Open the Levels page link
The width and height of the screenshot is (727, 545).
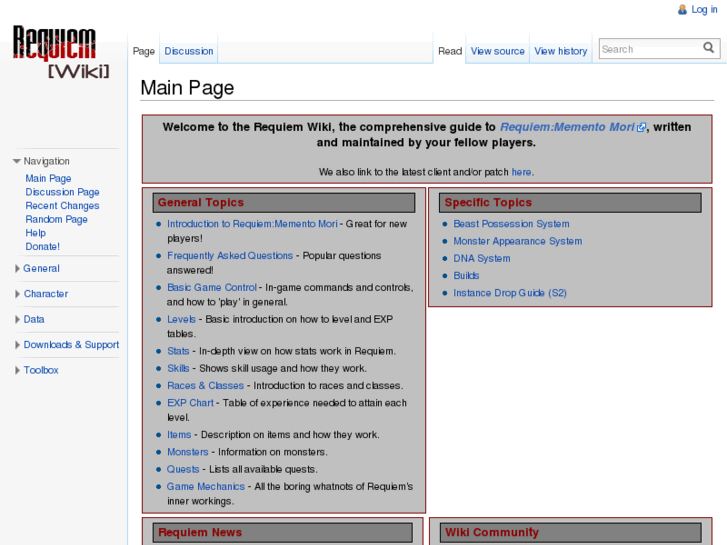[181, 319]
